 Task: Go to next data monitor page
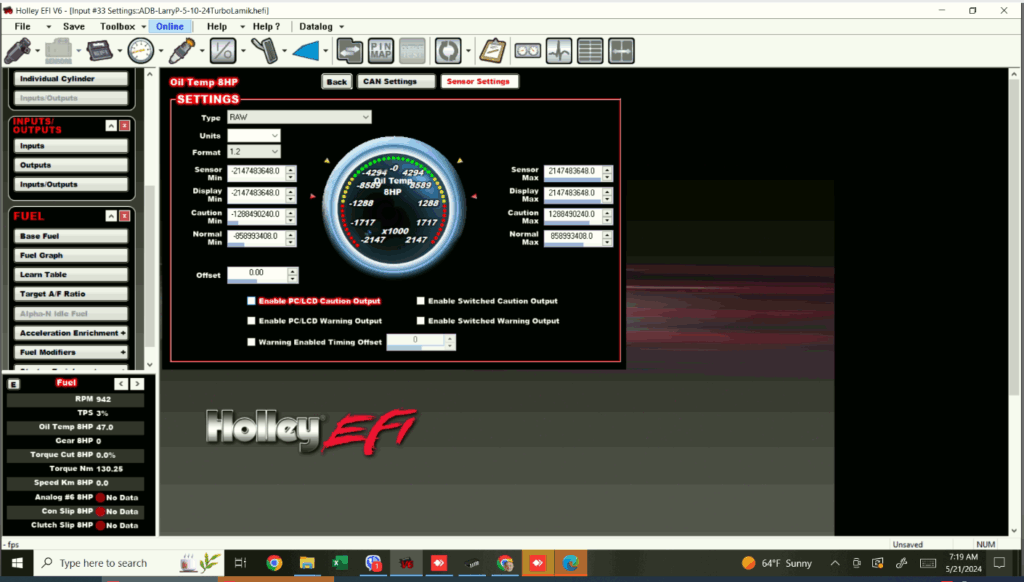pyautogui.click(x=136, y=384)
